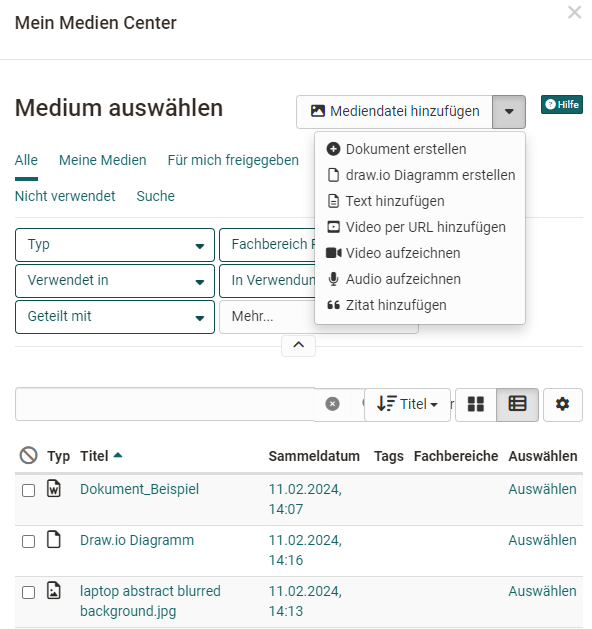
Task: Click the image file icon of laptop abstract row
Action: point(54,590)
